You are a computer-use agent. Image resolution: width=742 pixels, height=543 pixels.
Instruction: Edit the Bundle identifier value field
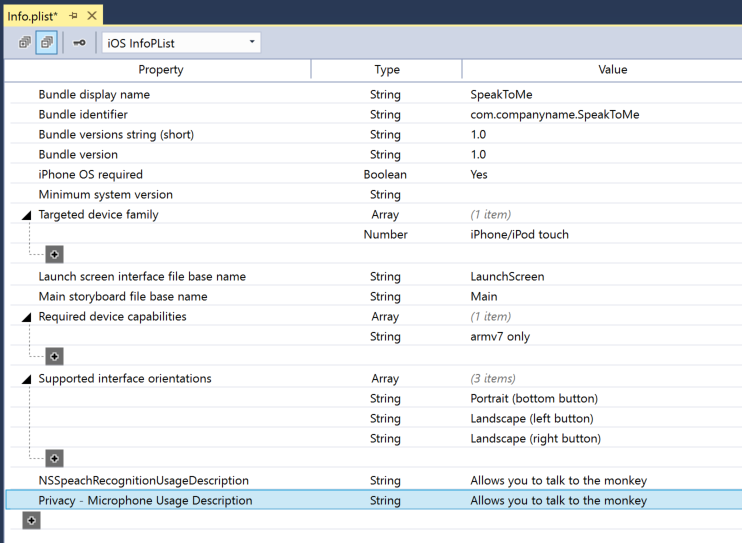(x=555, y=115)
